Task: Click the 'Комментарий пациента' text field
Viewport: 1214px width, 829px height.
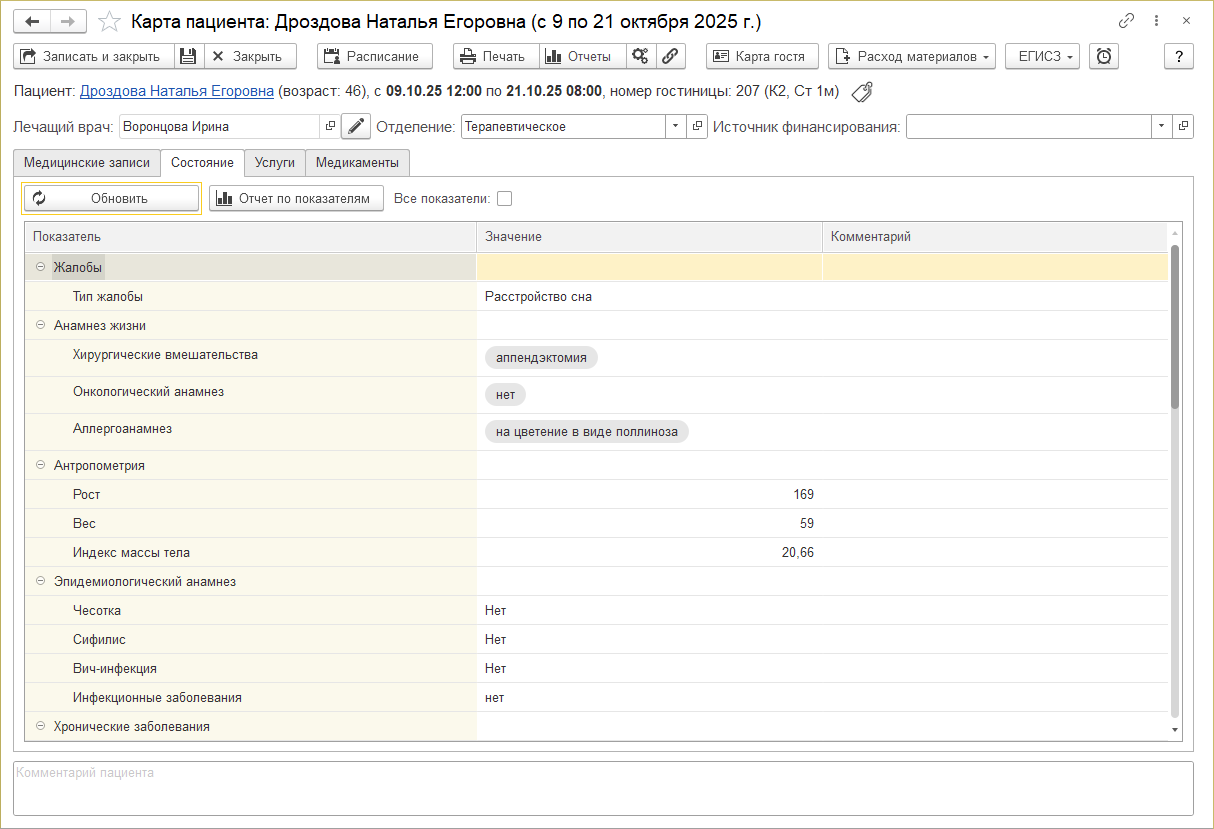Action: pyautogui.click(x=602, y=788)
